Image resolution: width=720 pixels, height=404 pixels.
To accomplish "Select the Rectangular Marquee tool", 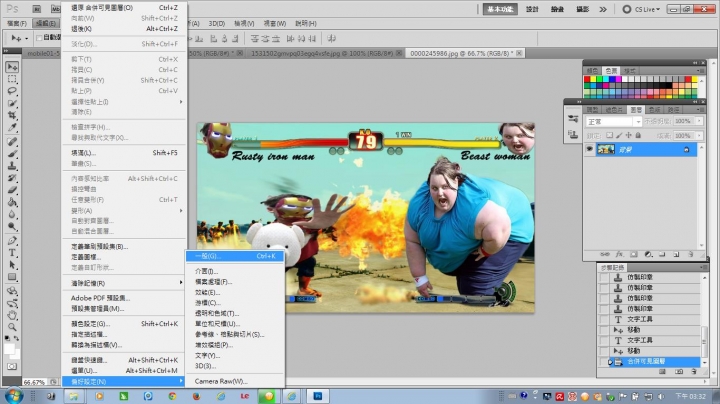I will 12,79.
